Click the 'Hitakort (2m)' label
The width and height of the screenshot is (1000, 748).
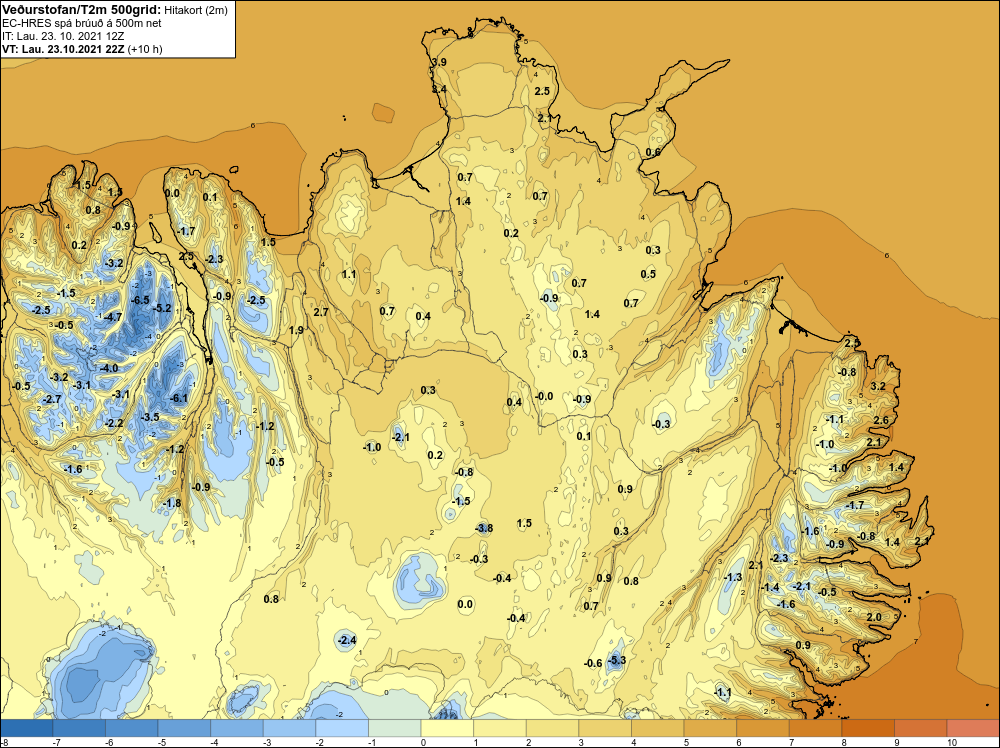tap(195, 10)
